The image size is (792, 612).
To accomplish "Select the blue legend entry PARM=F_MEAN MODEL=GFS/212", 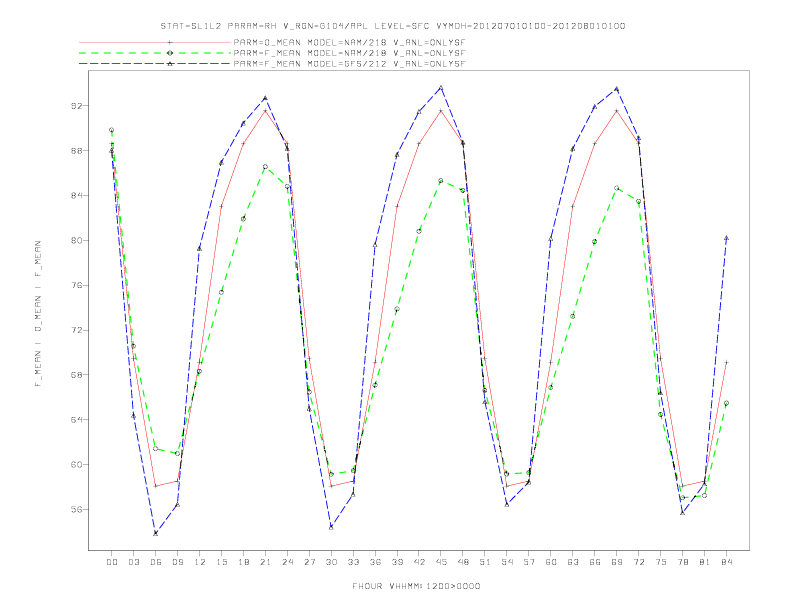I will 349,64.
